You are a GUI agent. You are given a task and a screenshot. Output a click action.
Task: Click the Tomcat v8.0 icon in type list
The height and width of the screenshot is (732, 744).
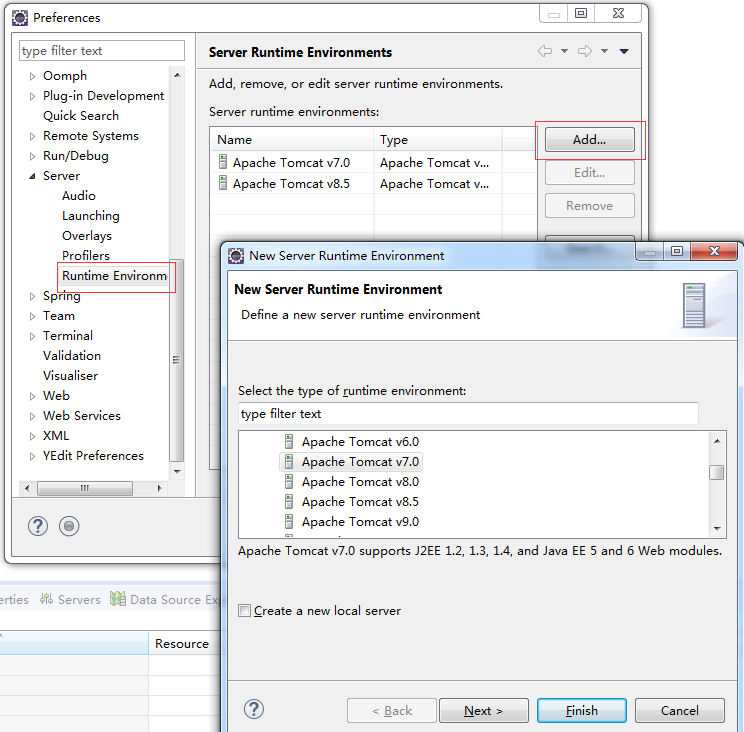(x=288, y=482)
